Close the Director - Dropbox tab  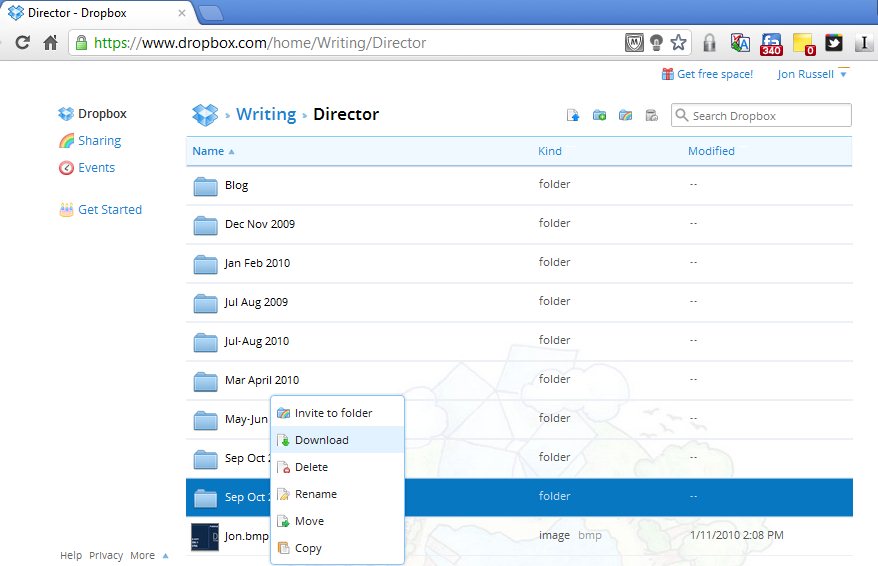pyautogui.click(x=181, y=13)
